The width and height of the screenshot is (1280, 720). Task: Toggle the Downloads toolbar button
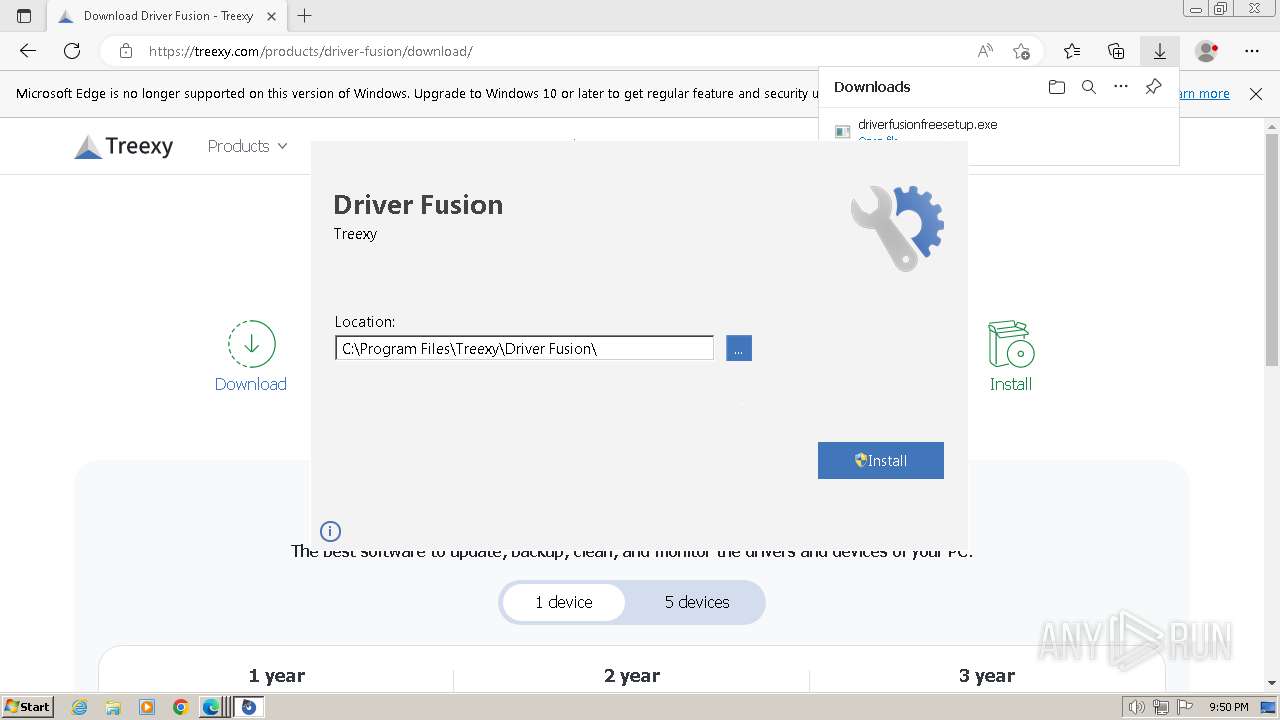click(1160, 51)
